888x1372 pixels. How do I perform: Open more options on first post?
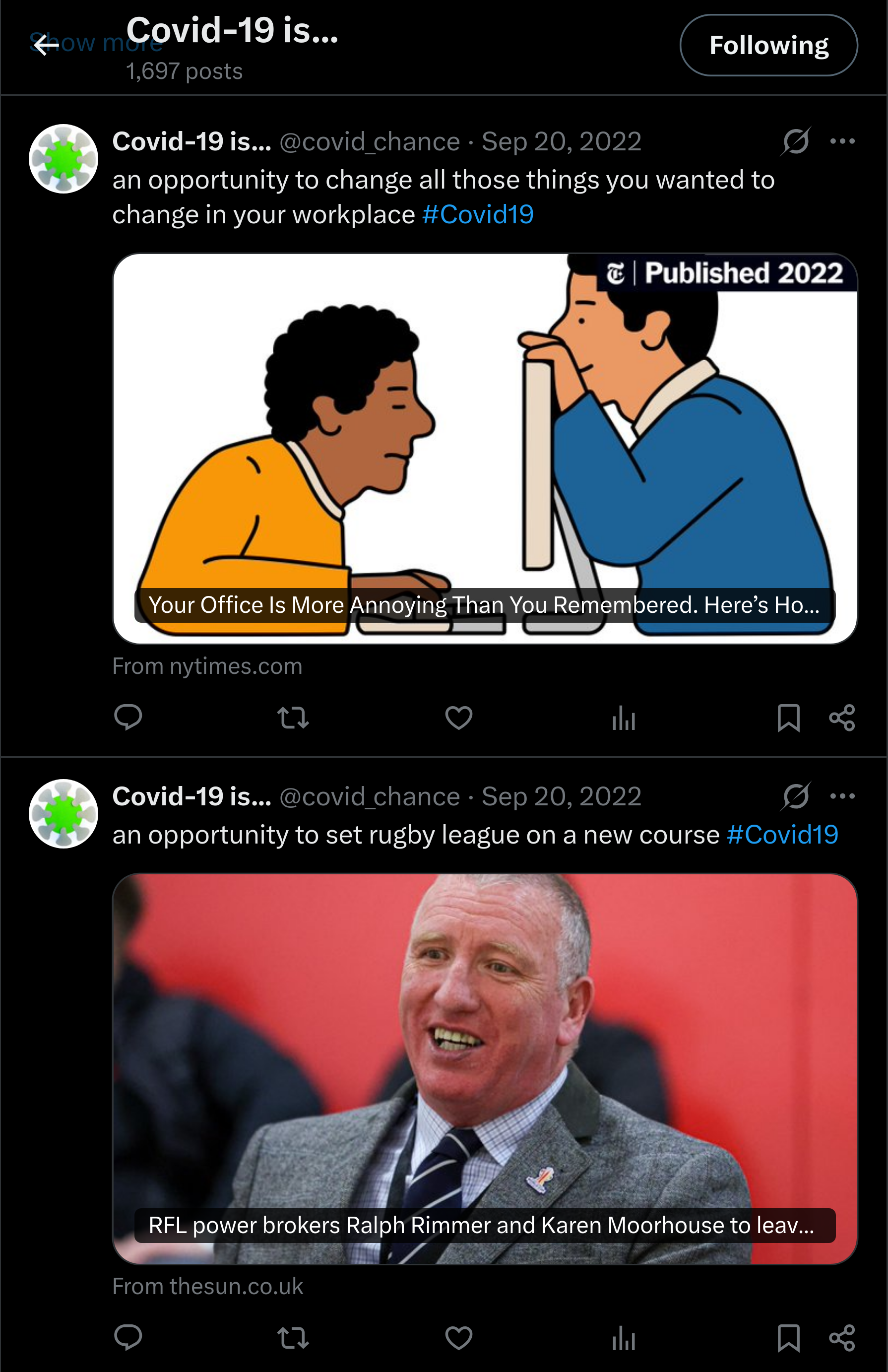[x=842, y=141]
